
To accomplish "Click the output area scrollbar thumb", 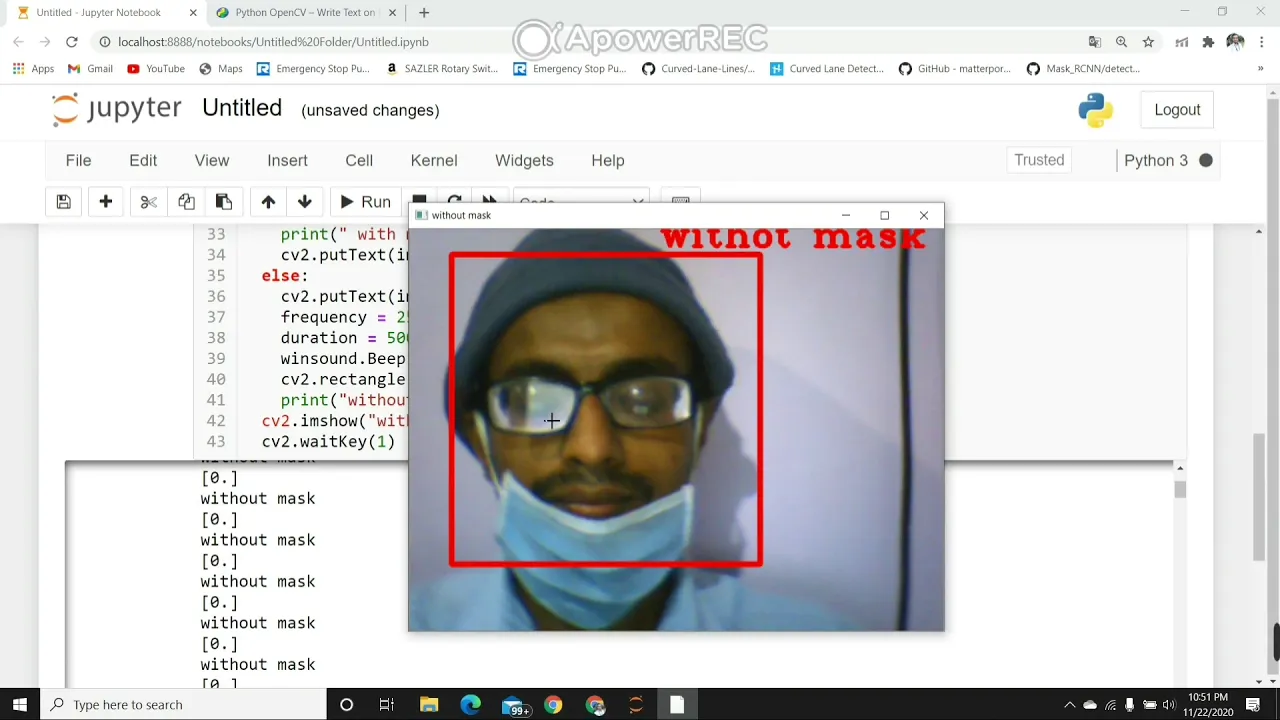I will click(x=1180, y=489).
